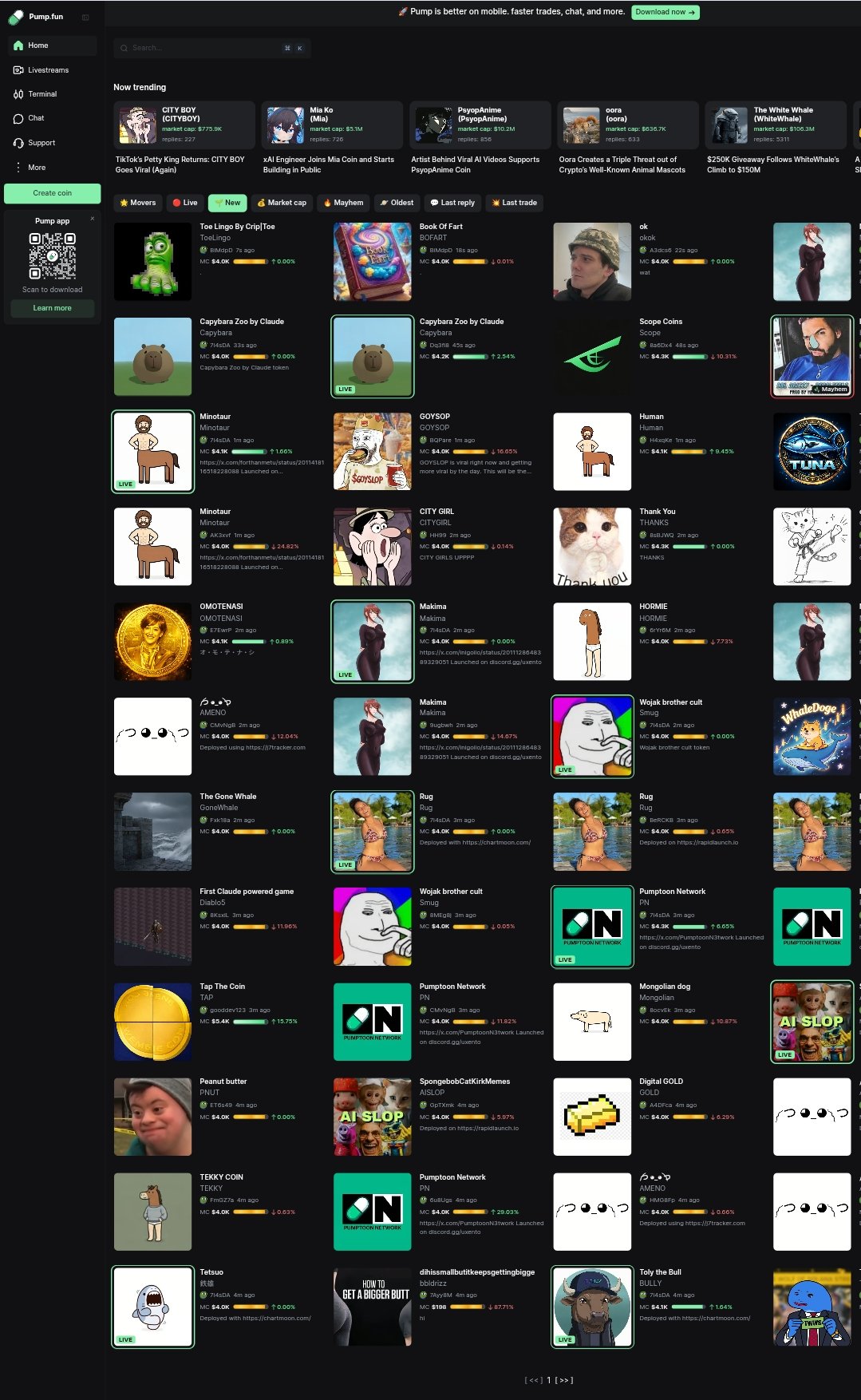This screenshot has height=1400, width=861.
Task: Select the Movers filter tab
Action: 138,203
